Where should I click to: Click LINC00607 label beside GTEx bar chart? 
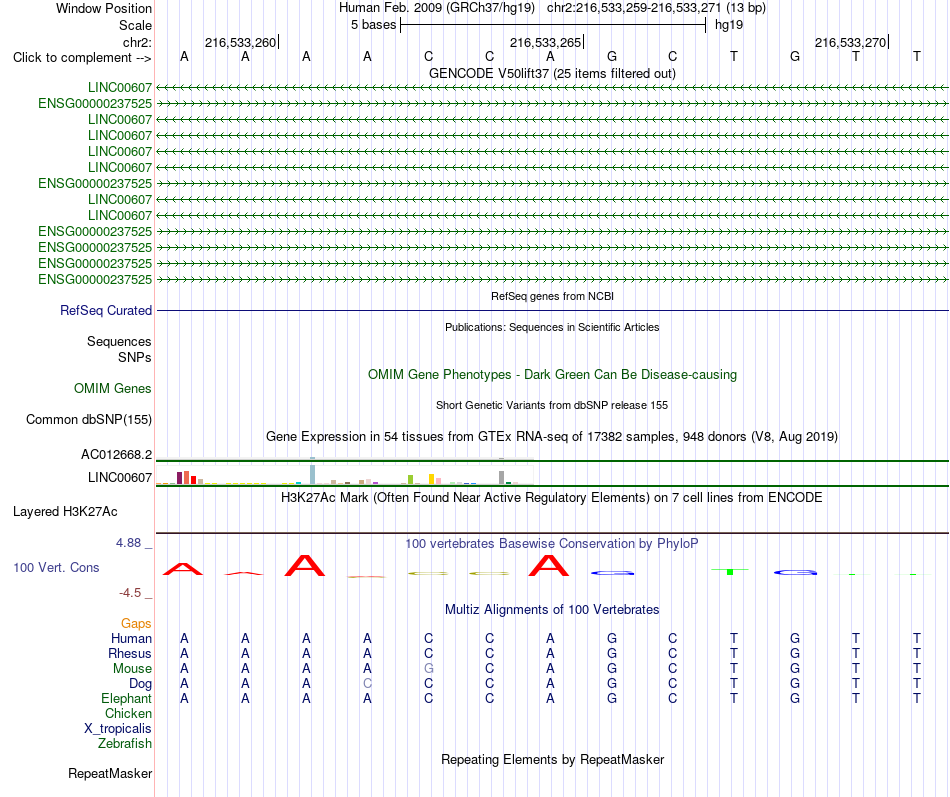[x=120, y=478]
